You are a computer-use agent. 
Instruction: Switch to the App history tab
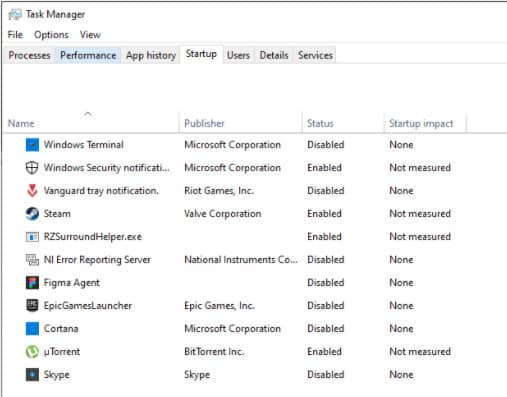tap(151, 55)
